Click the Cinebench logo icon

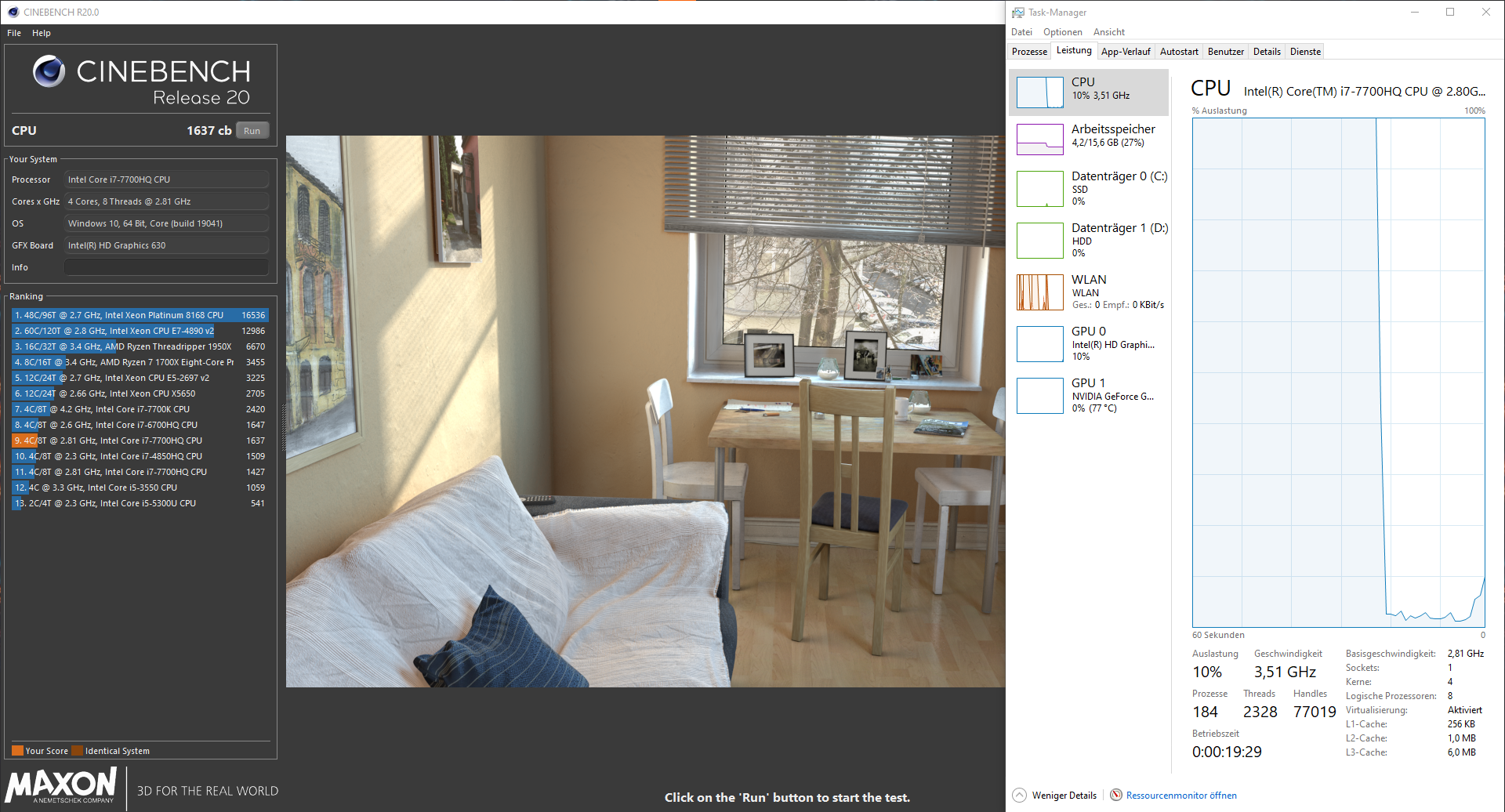pyautogui.click(x=49, y=71)
